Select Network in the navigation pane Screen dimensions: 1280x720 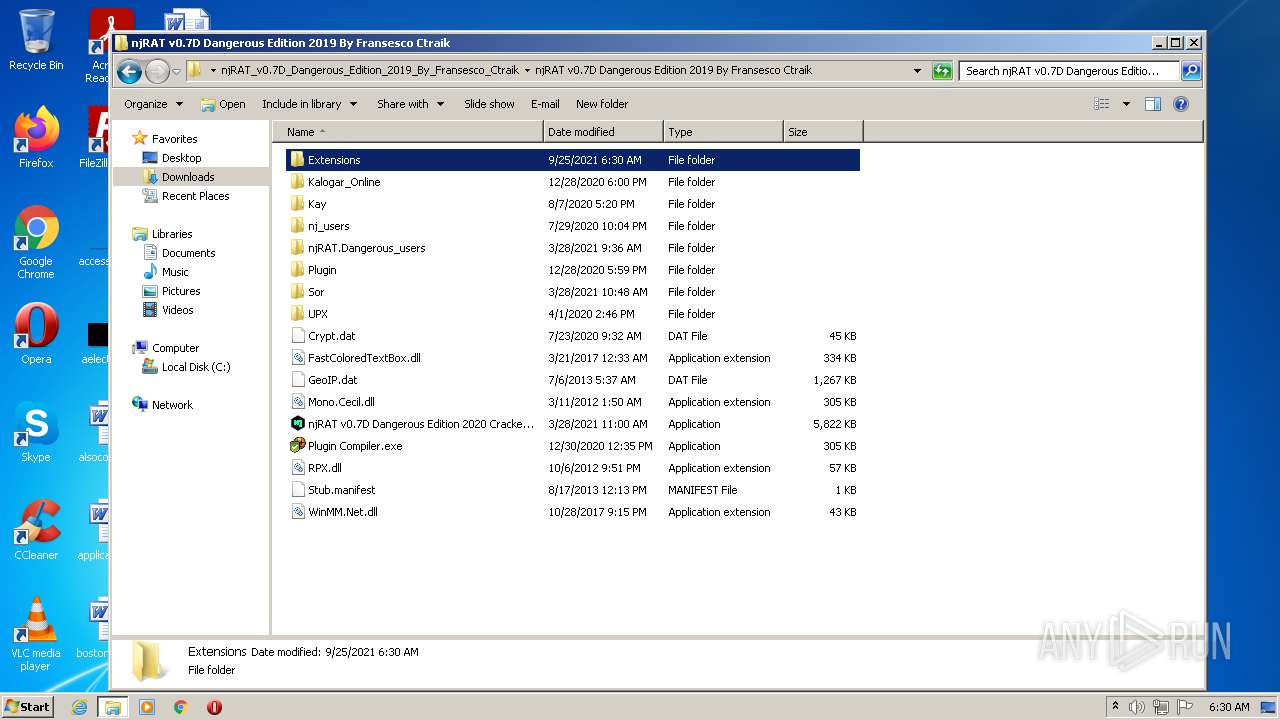pyautogui.click(x=172, y=405)
